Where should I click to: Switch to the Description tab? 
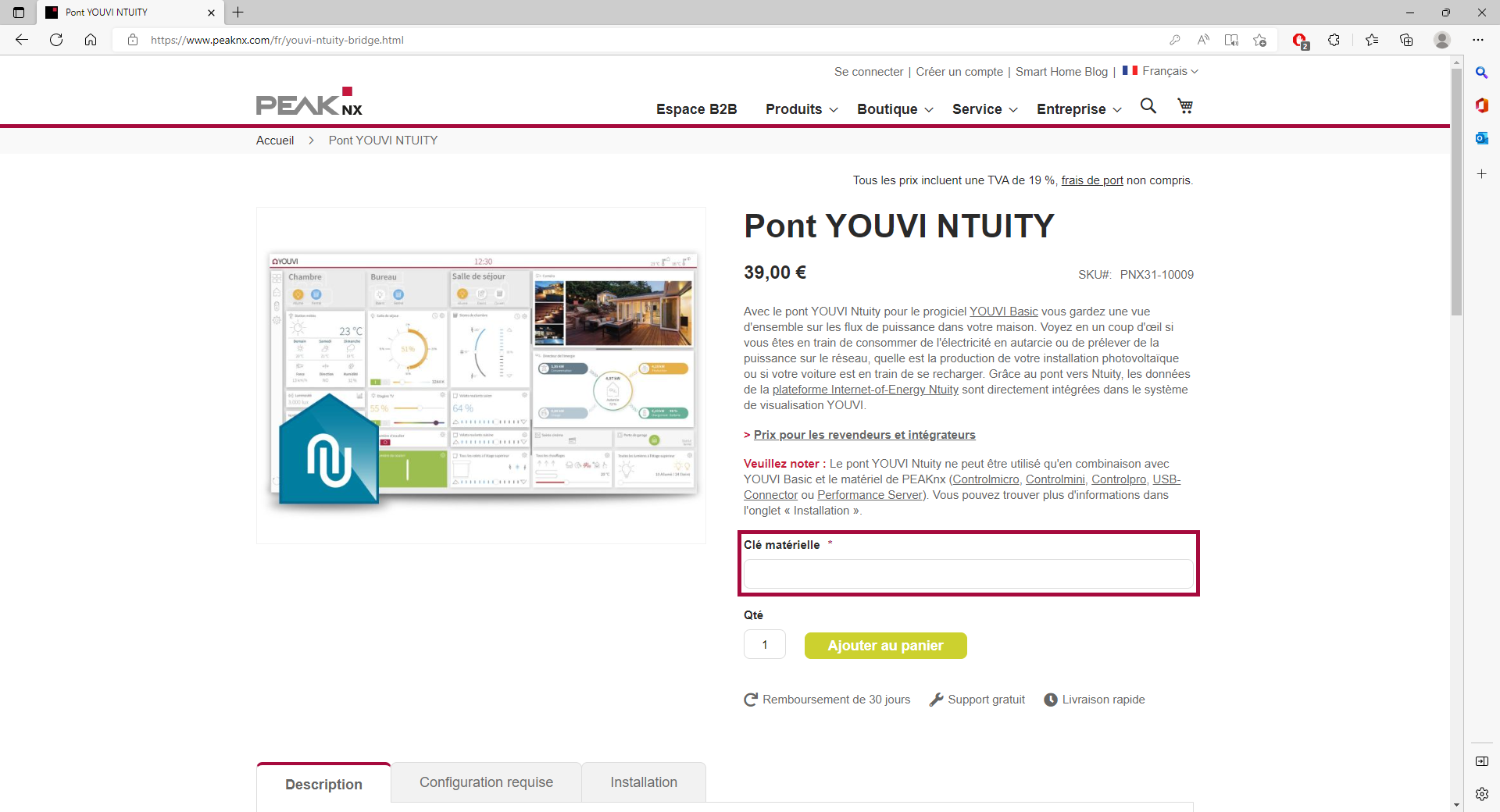pyautogui.click(x=323, y=784)
